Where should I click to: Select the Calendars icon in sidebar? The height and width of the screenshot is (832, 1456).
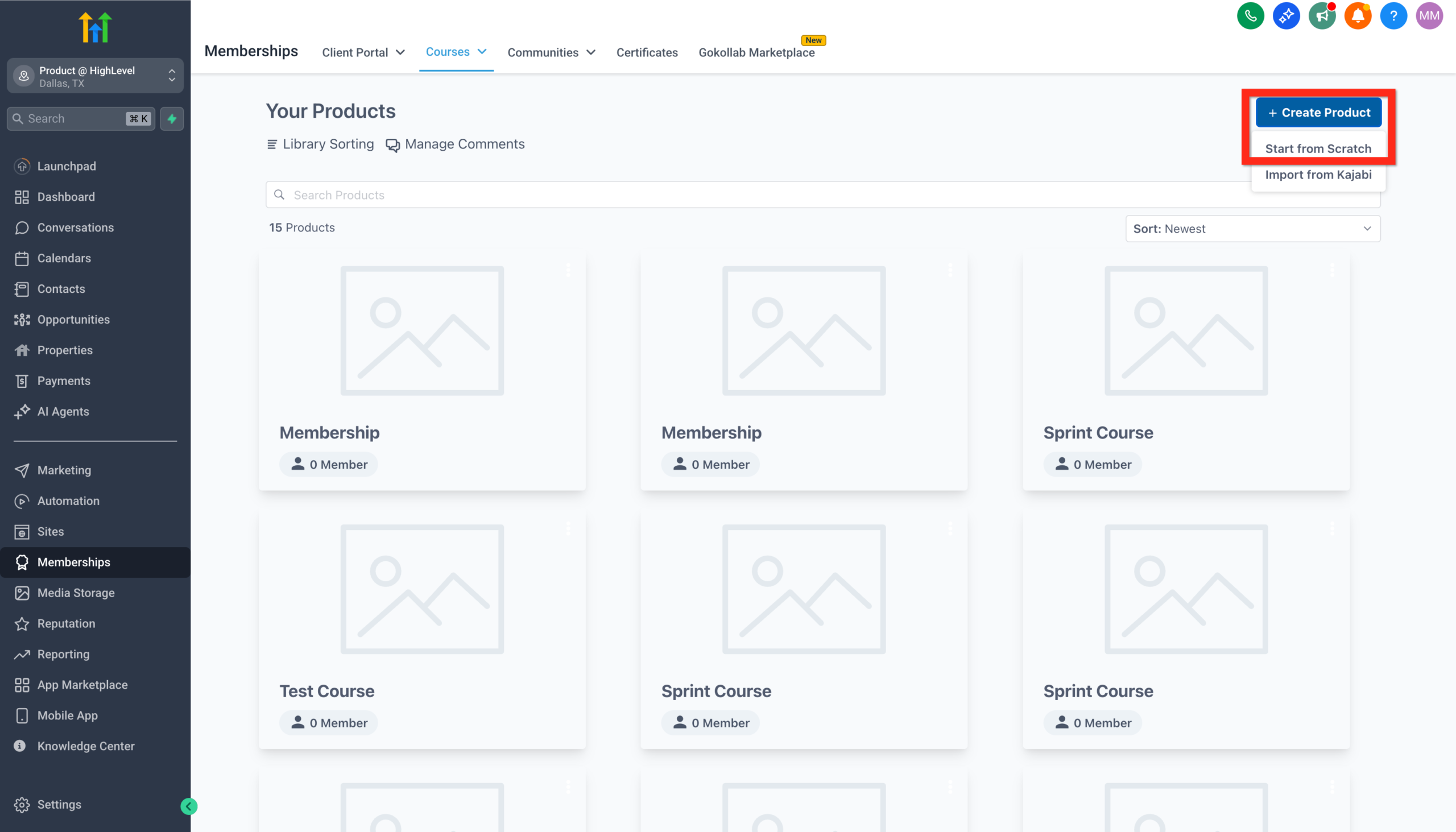(x=22, y=258)
